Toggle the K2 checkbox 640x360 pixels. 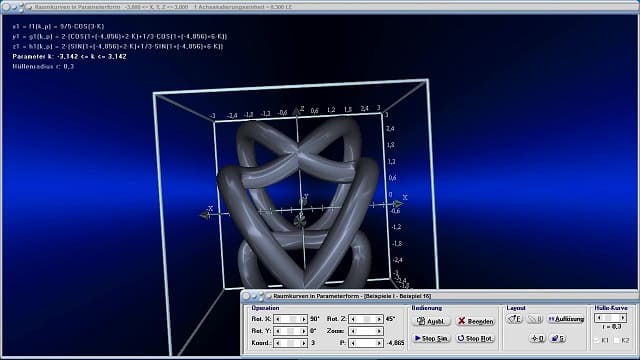[617, 340]
